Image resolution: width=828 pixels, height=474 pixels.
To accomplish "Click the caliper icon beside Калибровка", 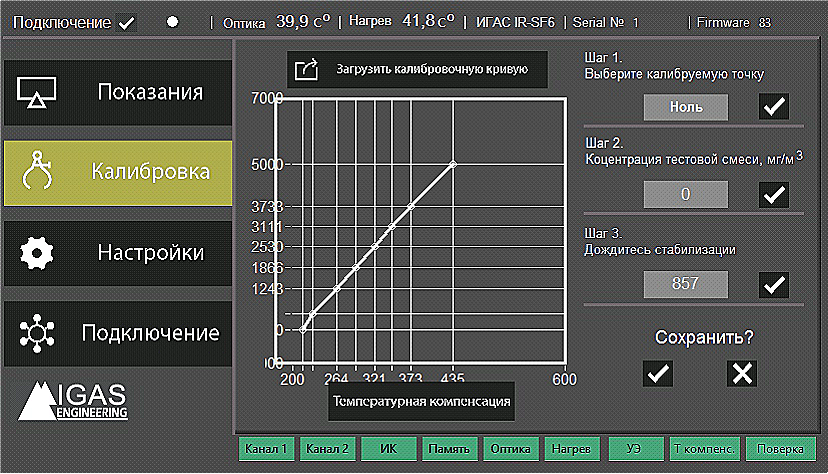I will pos(36,170).
